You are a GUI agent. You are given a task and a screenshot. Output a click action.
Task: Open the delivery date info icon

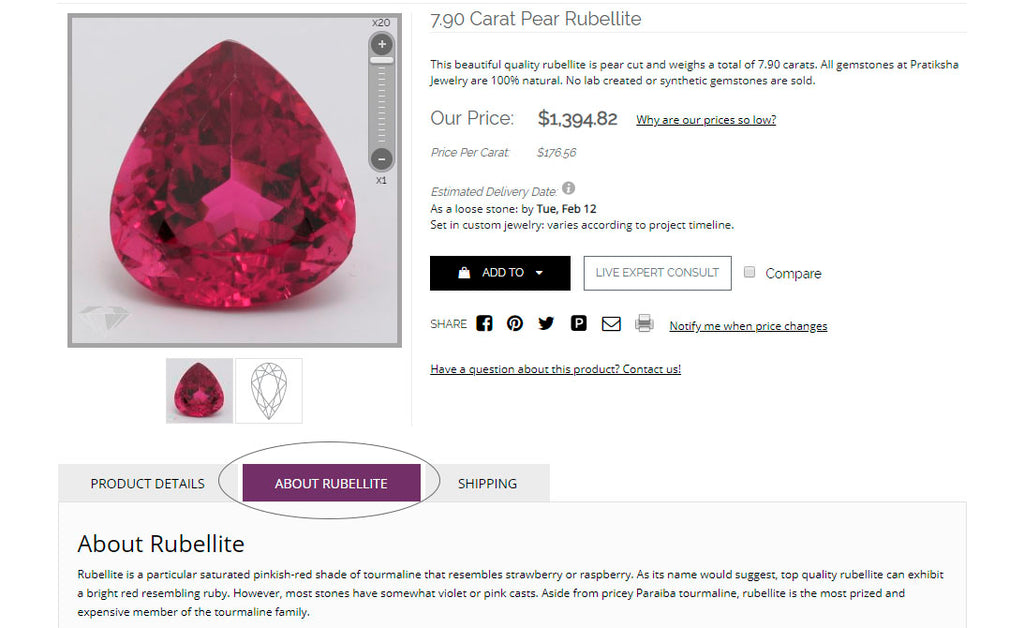click(568, 188)
